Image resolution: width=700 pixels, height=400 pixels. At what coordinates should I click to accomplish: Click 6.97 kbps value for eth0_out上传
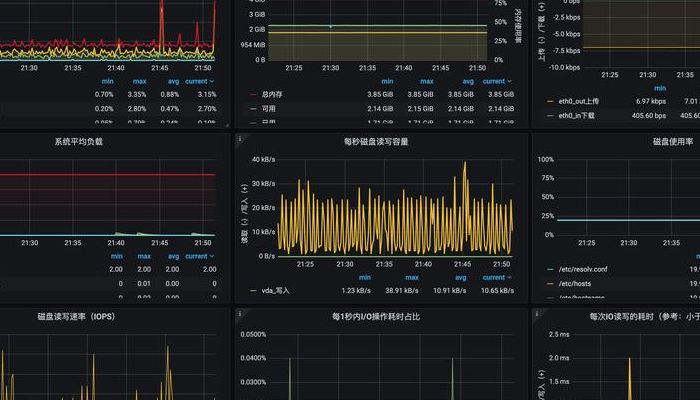[x=651, y=101]
